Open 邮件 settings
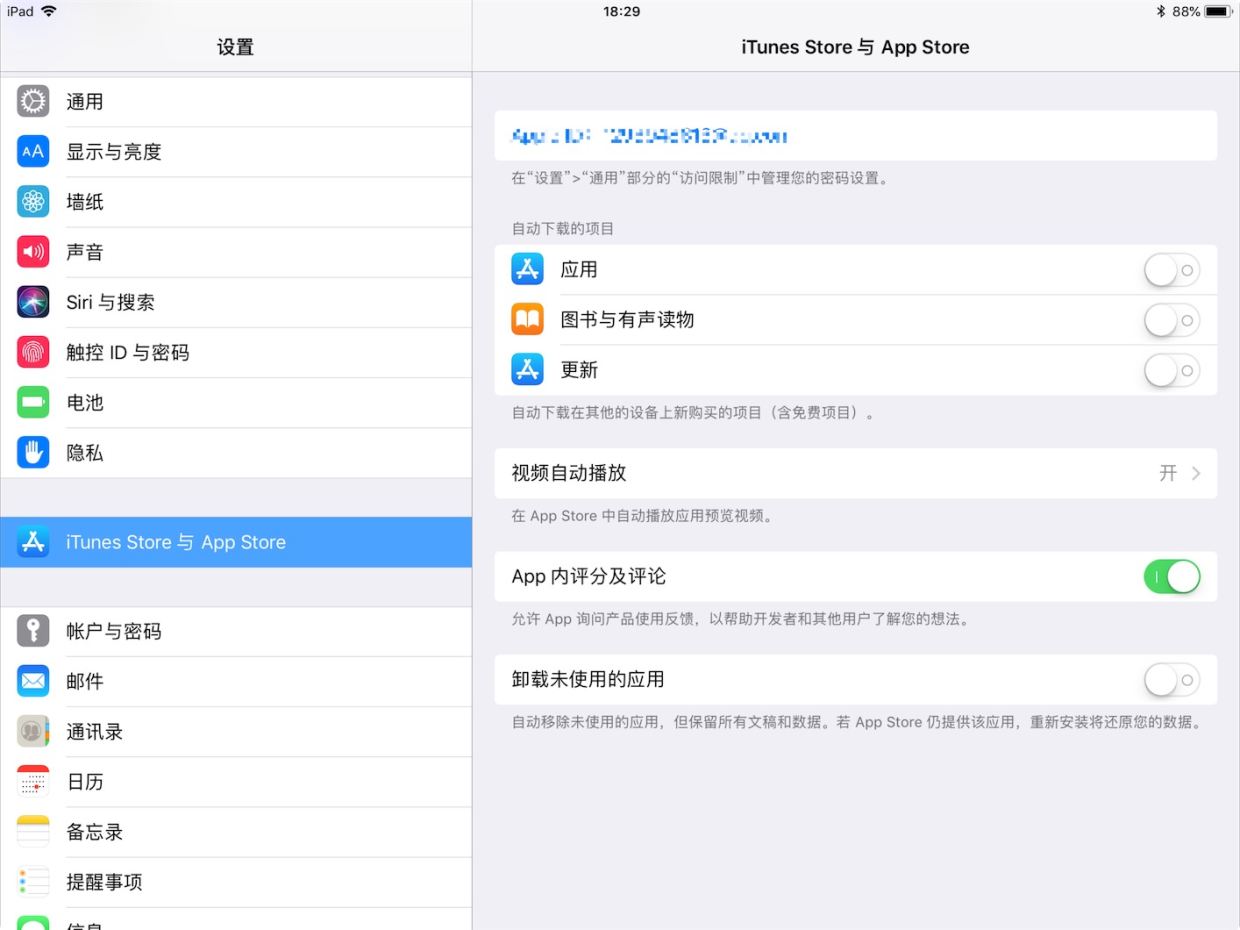1240x930 pixels. coord(236,681)
